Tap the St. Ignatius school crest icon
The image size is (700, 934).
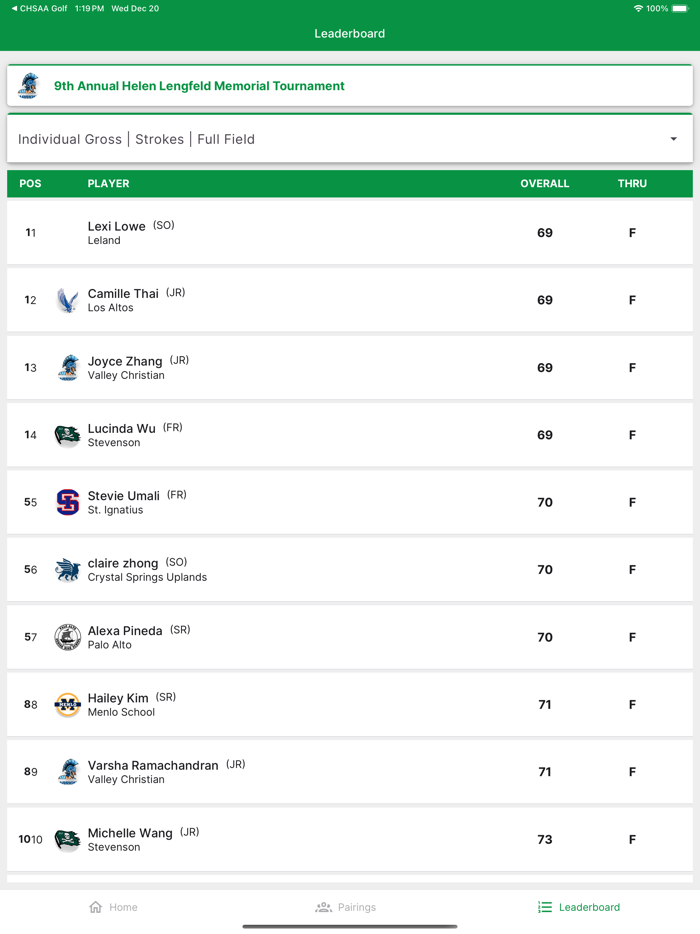click(x=67, y=502)
